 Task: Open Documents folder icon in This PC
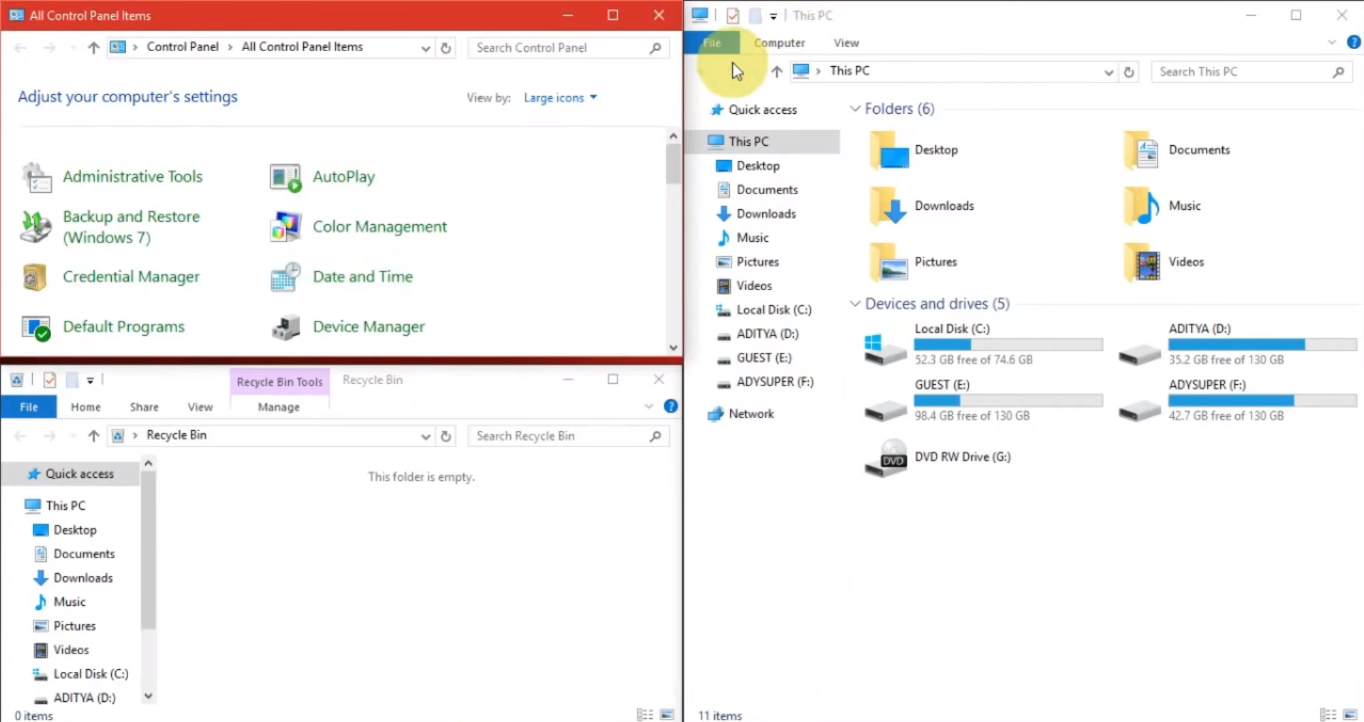tap(1141, 150)
